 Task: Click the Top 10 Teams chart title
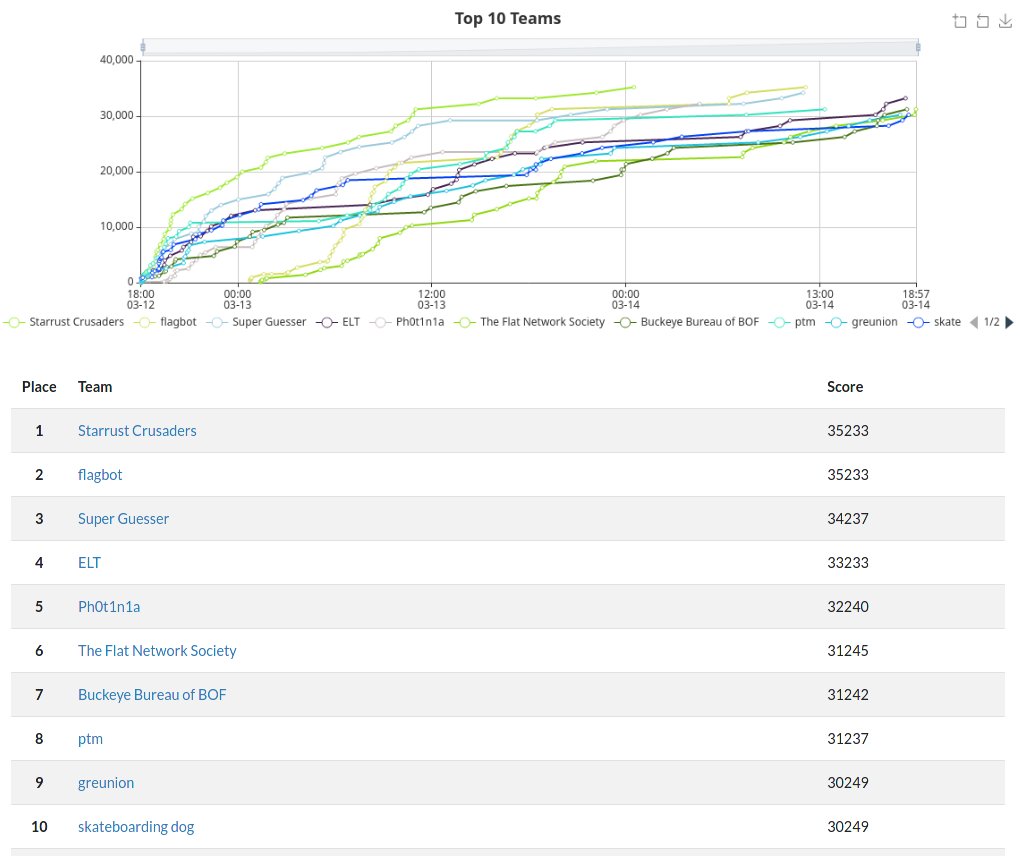pyautogui.click(x=507, y=18)
